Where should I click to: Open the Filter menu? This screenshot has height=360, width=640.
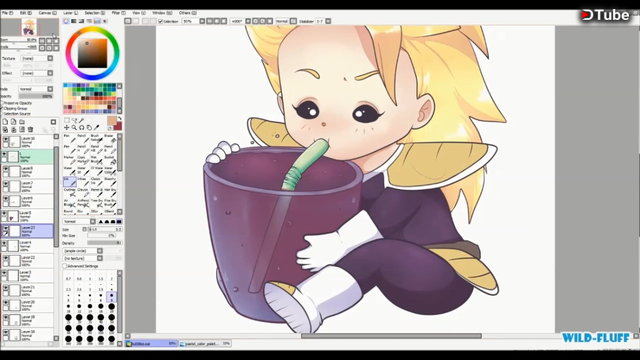[119, 13]
